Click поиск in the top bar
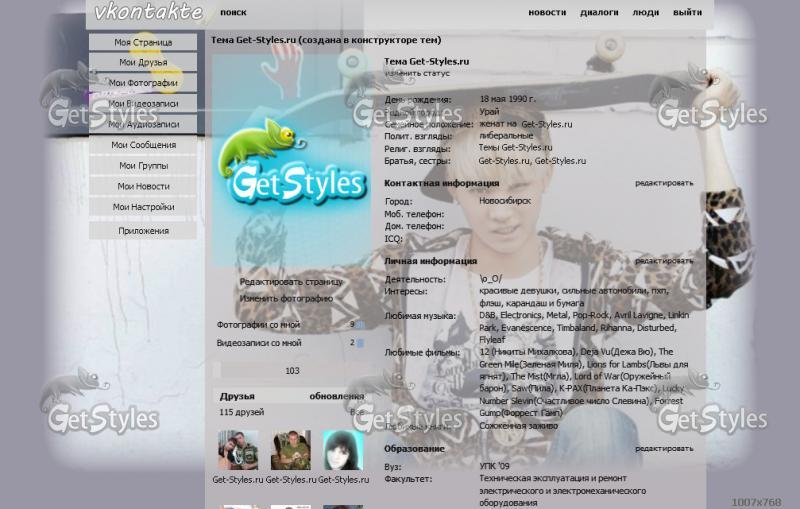This screenshot has height=509, width=800. pyautogui.click(x=233, y=13)
